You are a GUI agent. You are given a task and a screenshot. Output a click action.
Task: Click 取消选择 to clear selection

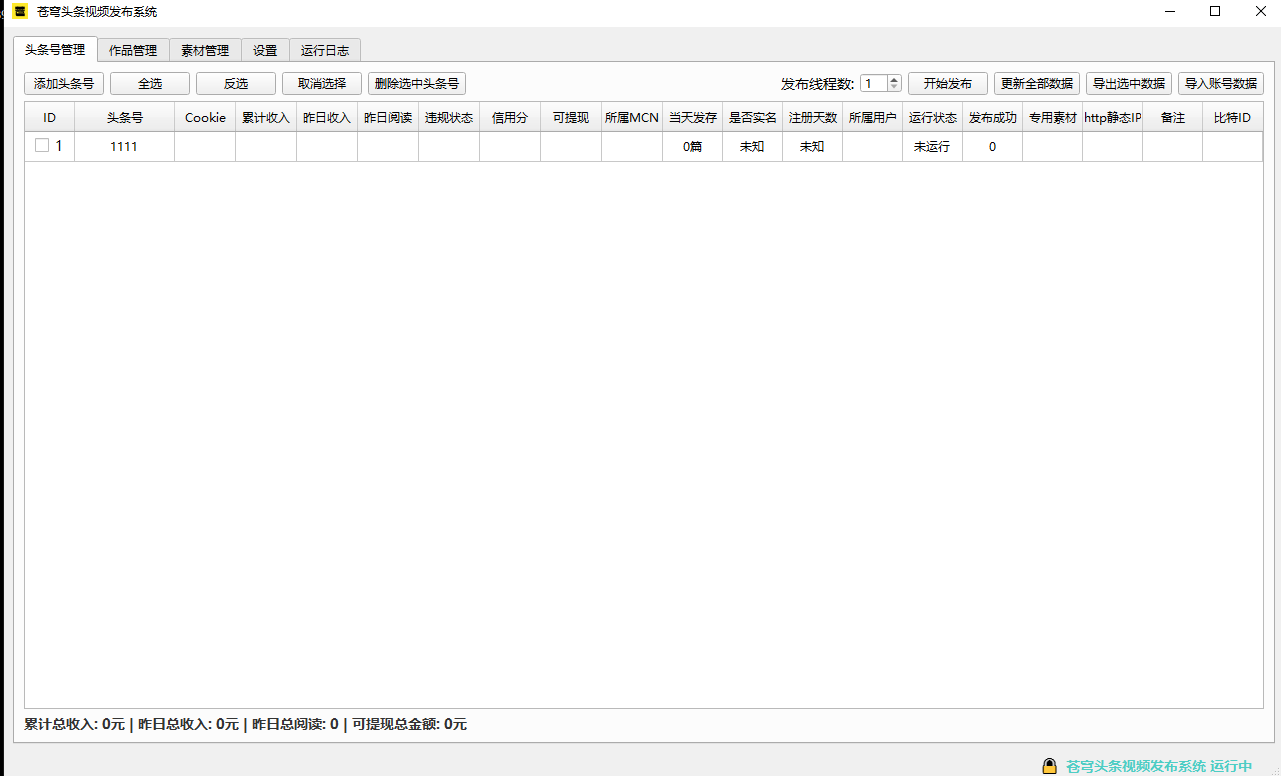click(x=322, y=84)
